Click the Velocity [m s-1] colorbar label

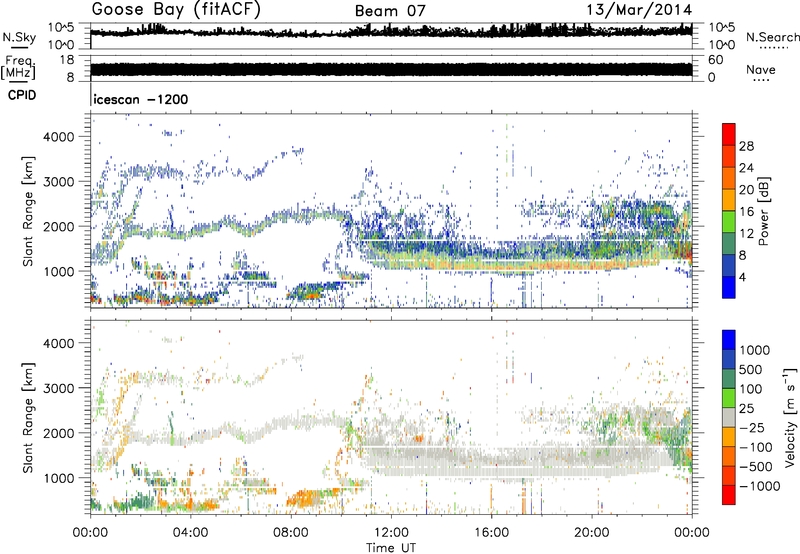pyautogui.click(x=790, y=417)
